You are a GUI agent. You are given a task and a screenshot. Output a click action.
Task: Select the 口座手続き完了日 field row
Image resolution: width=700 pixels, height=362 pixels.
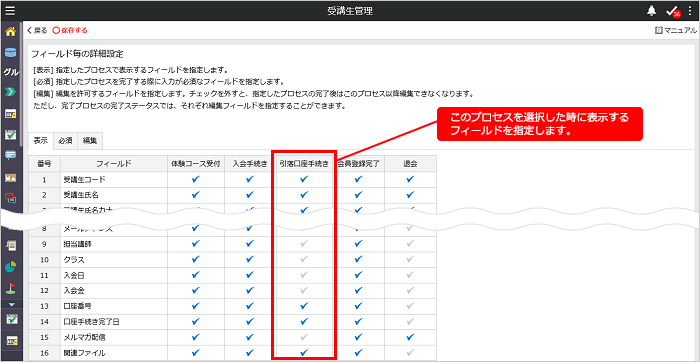tap(232, 321)
